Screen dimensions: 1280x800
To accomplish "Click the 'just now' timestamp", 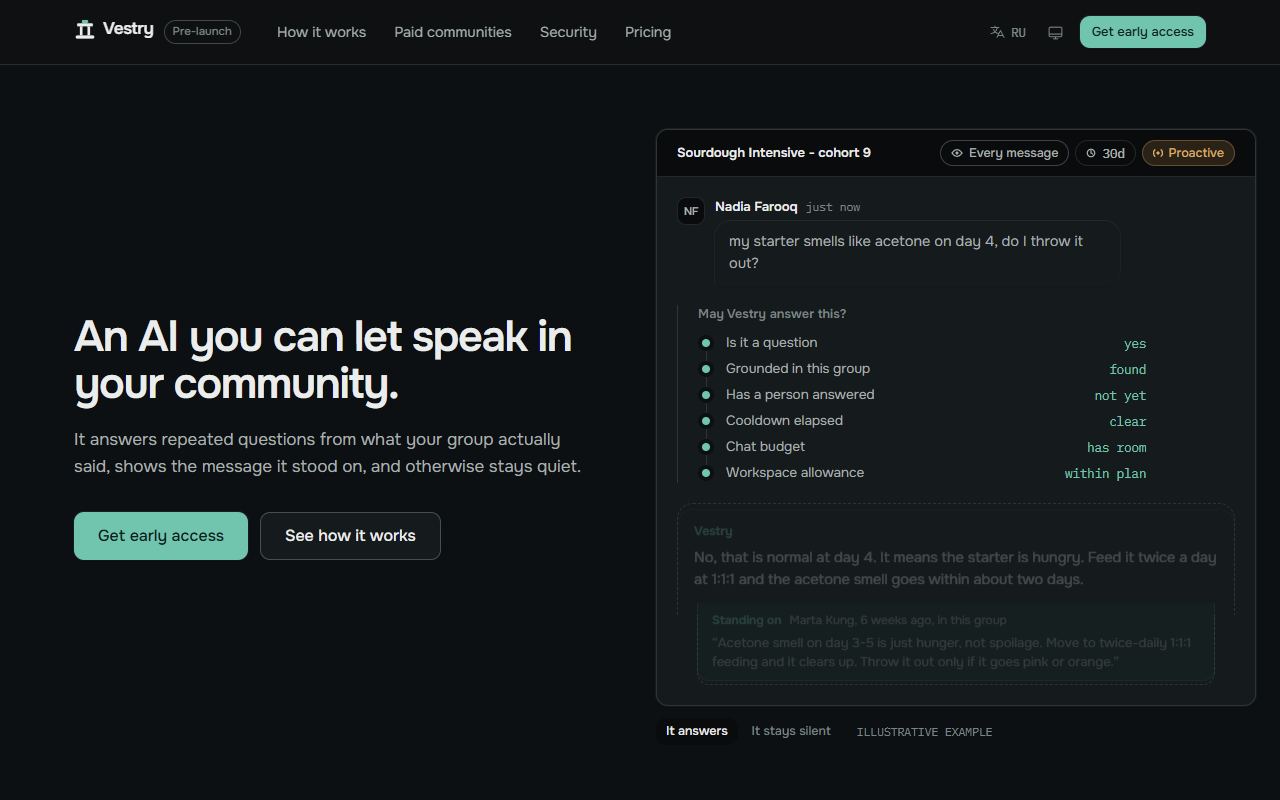I will [833, 207].
